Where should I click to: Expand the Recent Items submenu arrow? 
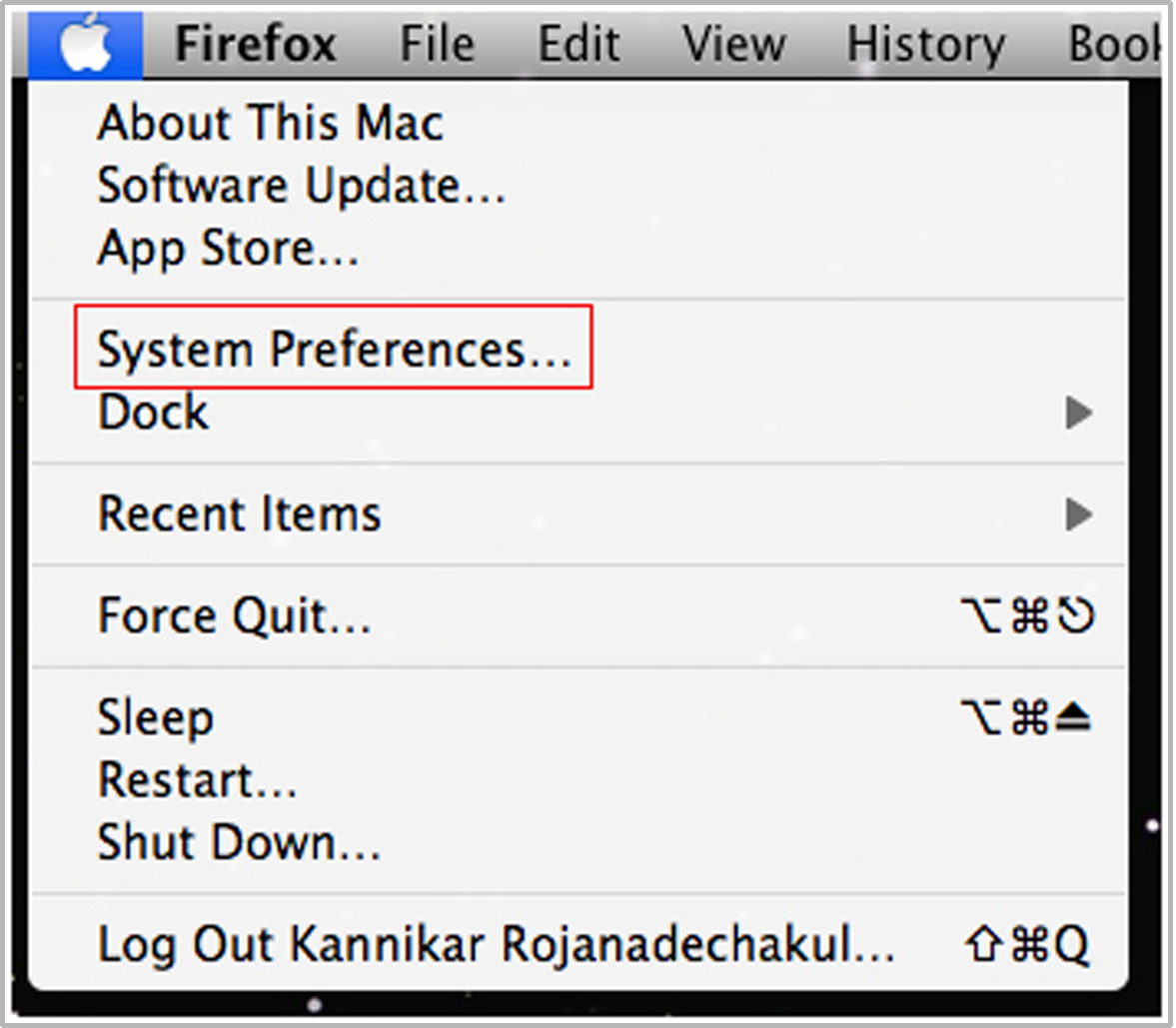[x=1078, y=514]
